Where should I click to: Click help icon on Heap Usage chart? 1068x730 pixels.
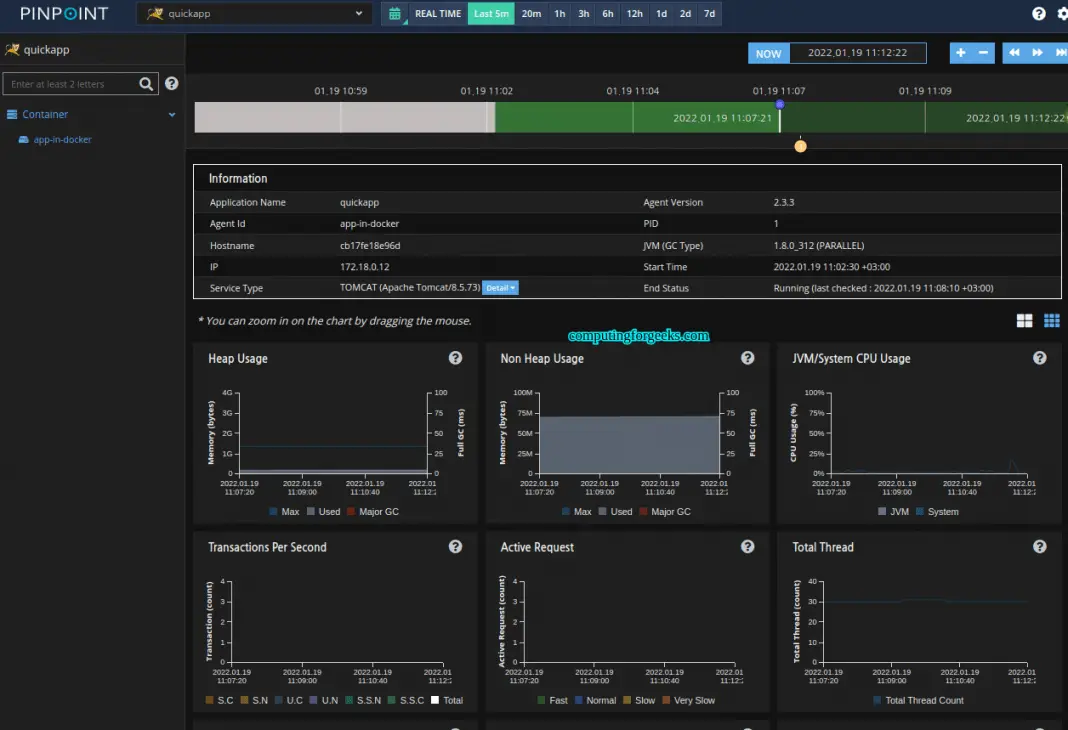point(455,358)
